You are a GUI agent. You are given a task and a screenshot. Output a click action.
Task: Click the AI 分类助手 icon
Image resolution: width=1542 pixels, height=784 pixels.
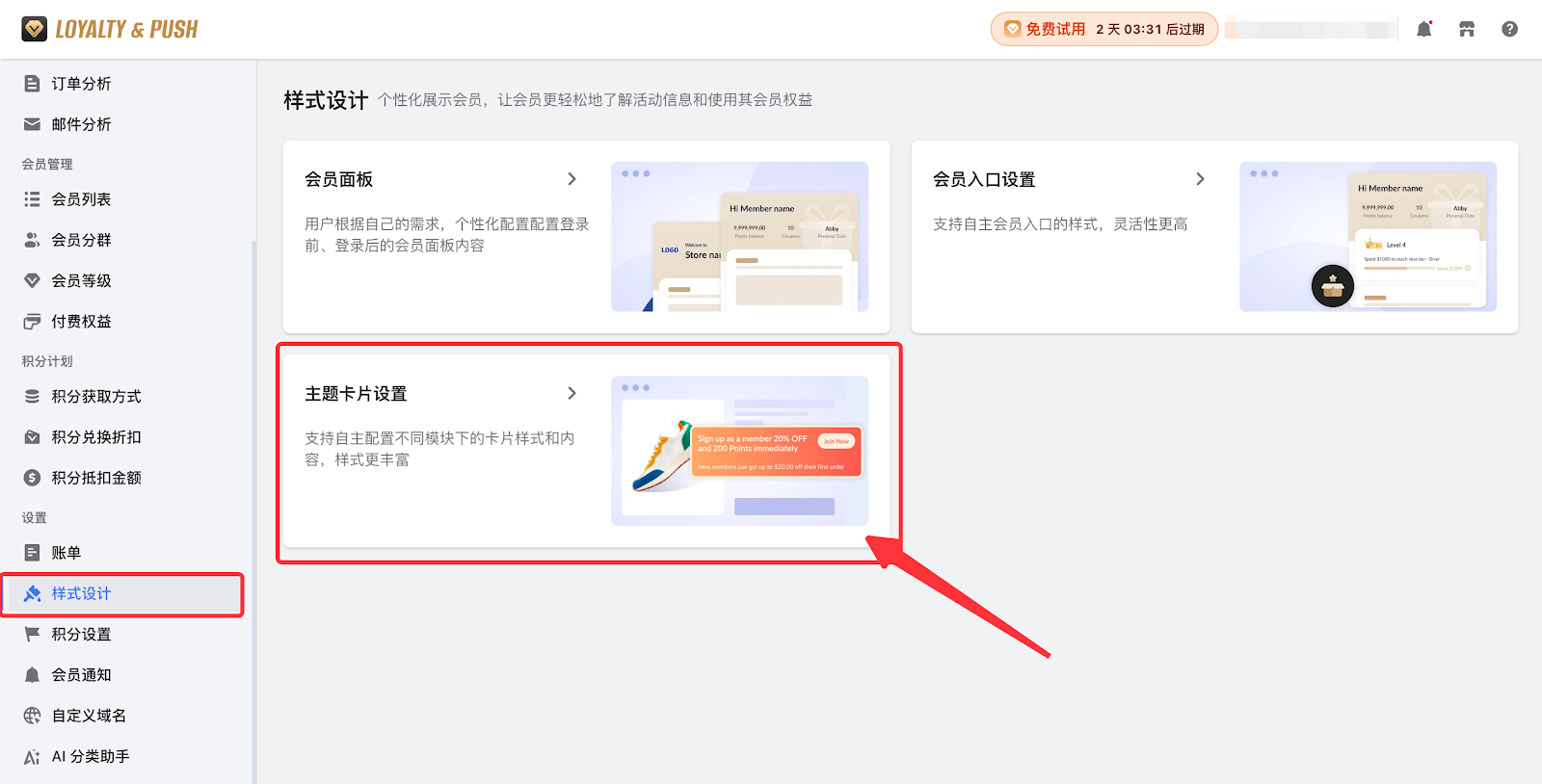click(x=32, y=757)
